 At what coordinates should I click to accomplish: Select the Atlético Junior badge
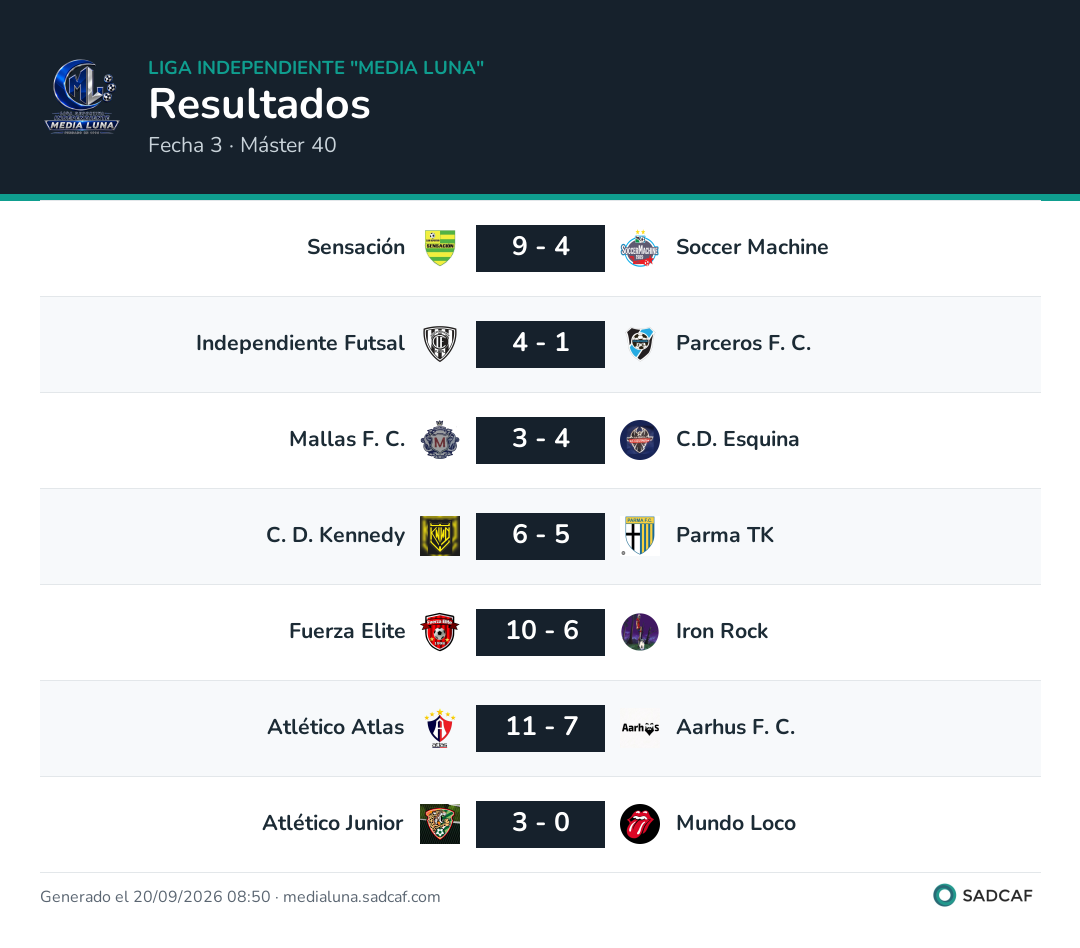(440, 824)
